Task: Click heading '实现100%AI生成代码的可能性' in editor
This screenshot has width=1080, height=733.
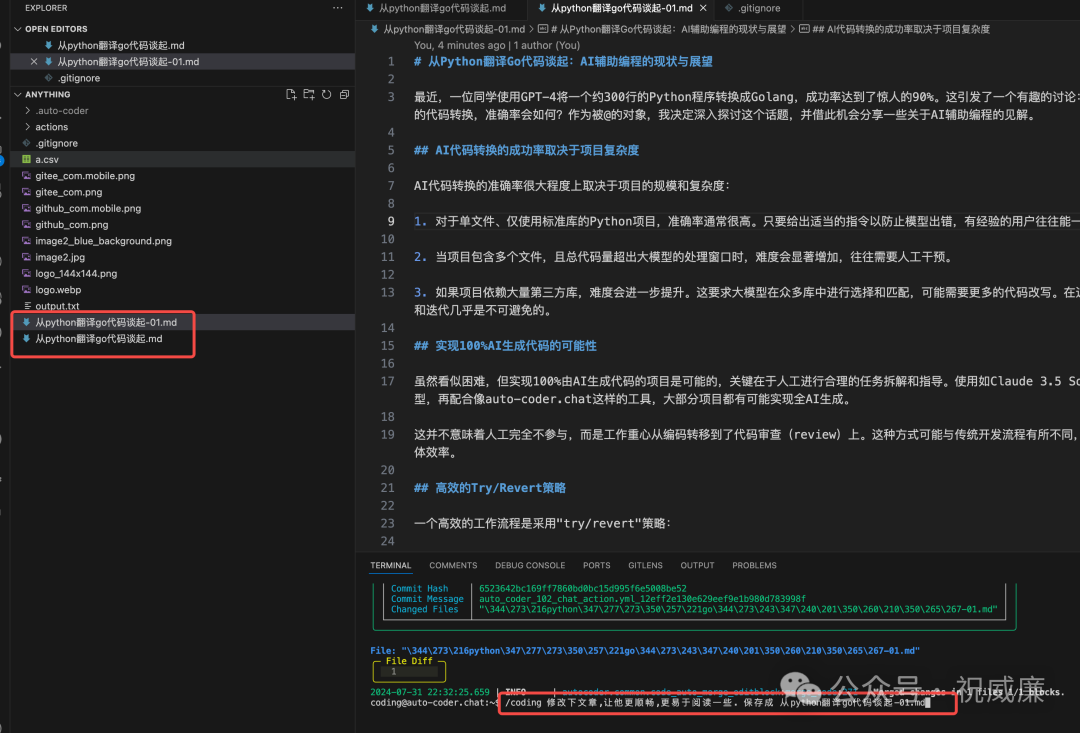Action: 505,346
